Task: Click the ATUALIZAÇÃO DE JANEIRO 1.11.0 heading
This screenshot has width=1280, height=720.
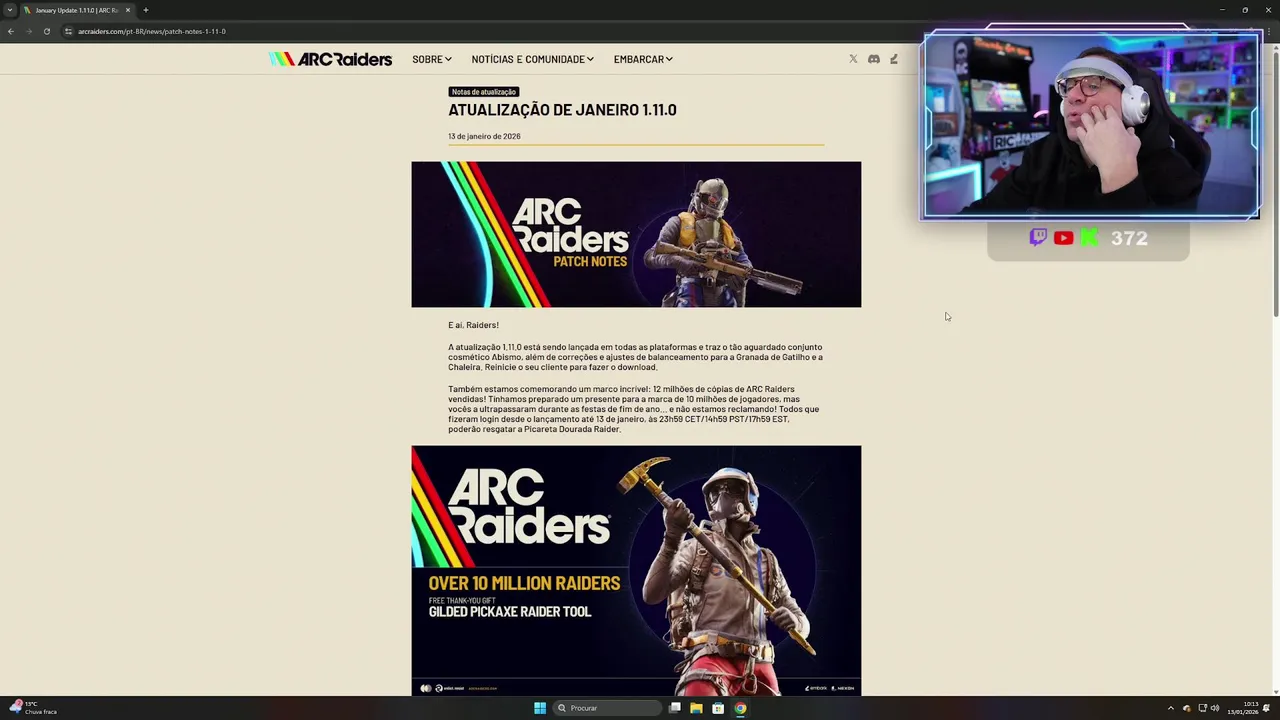Action: click(562, 110)
